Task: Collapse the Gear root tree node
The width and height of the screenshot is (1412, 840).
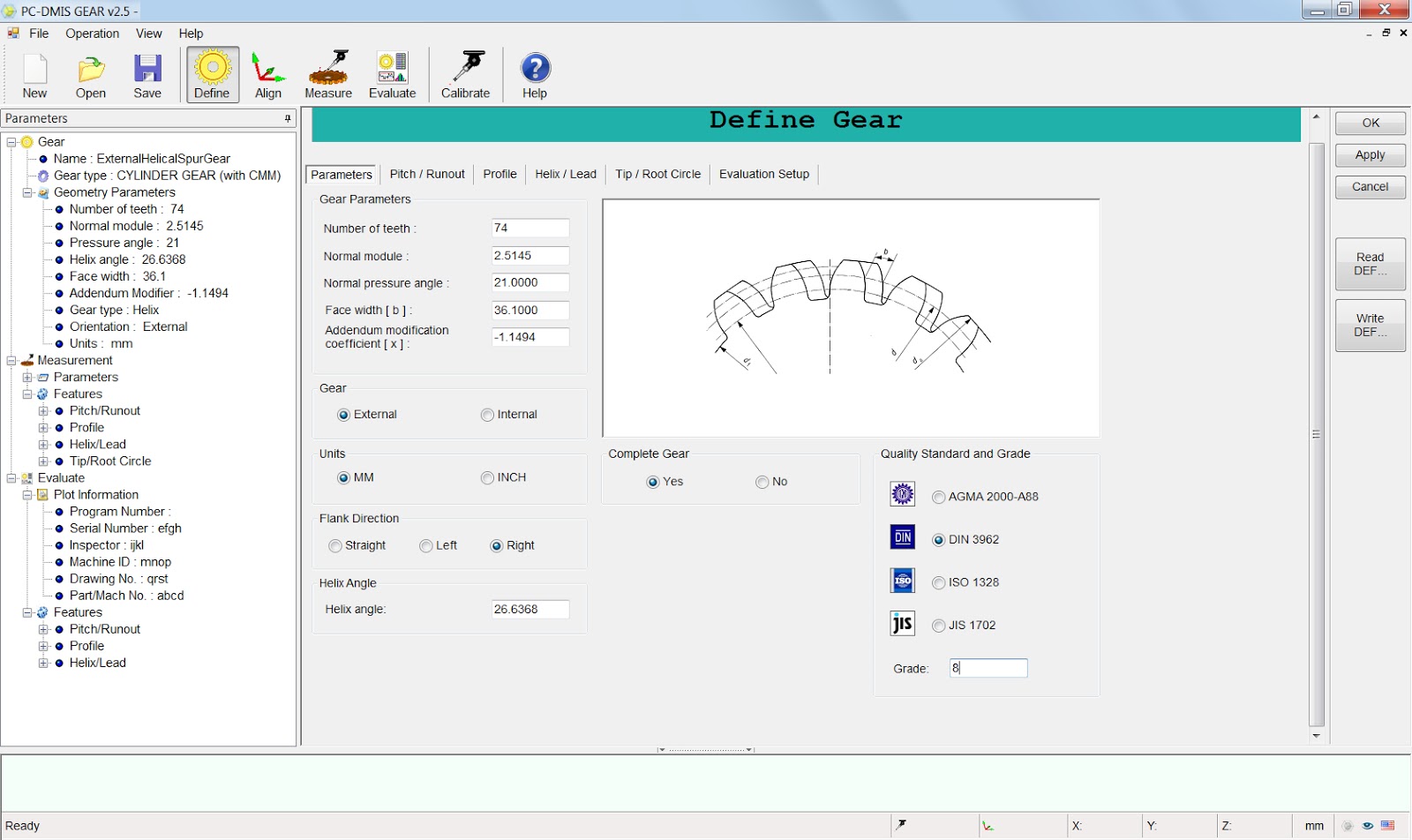Action: 11,142
